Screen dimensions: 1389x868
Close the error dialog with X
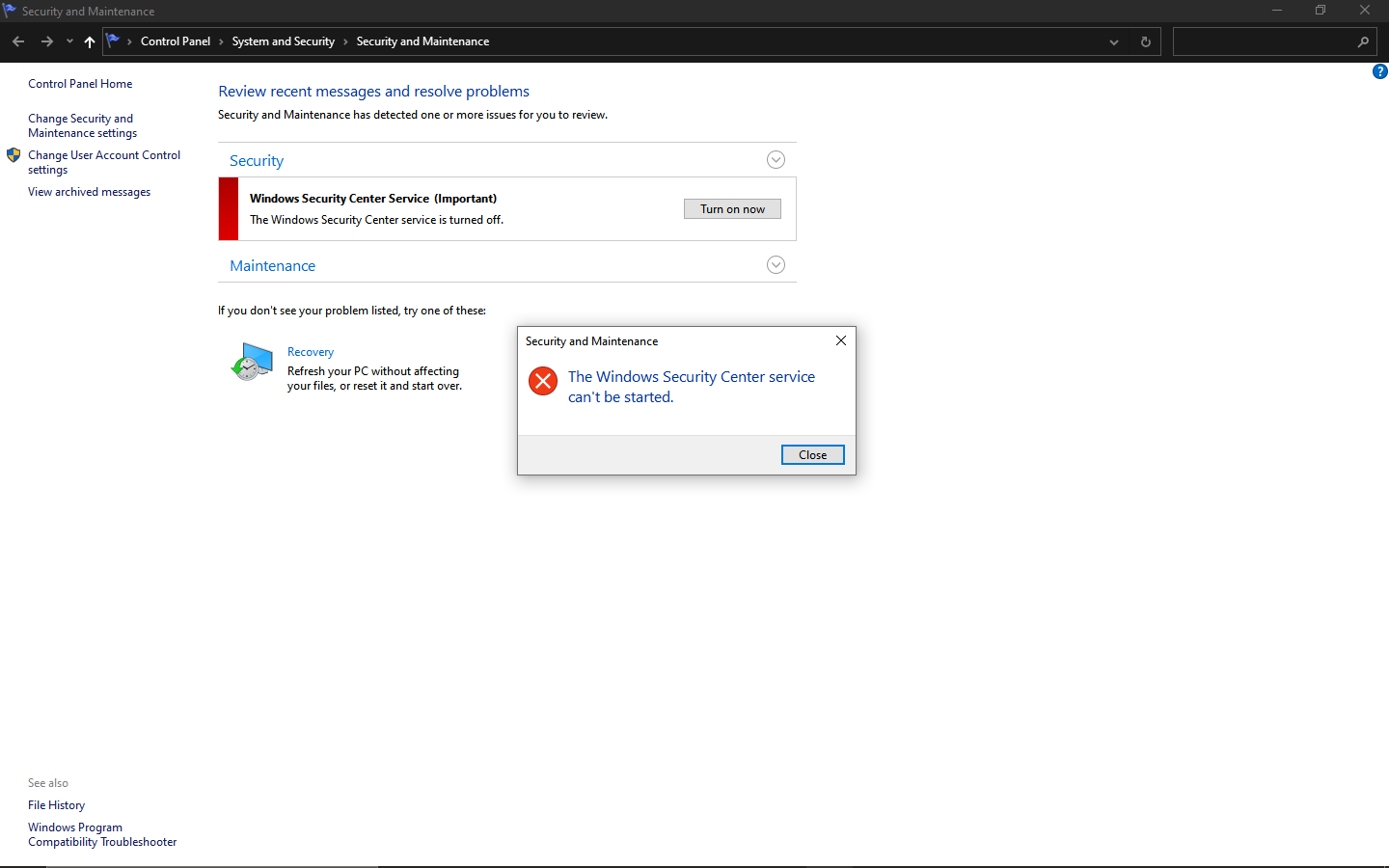point(841,340)
